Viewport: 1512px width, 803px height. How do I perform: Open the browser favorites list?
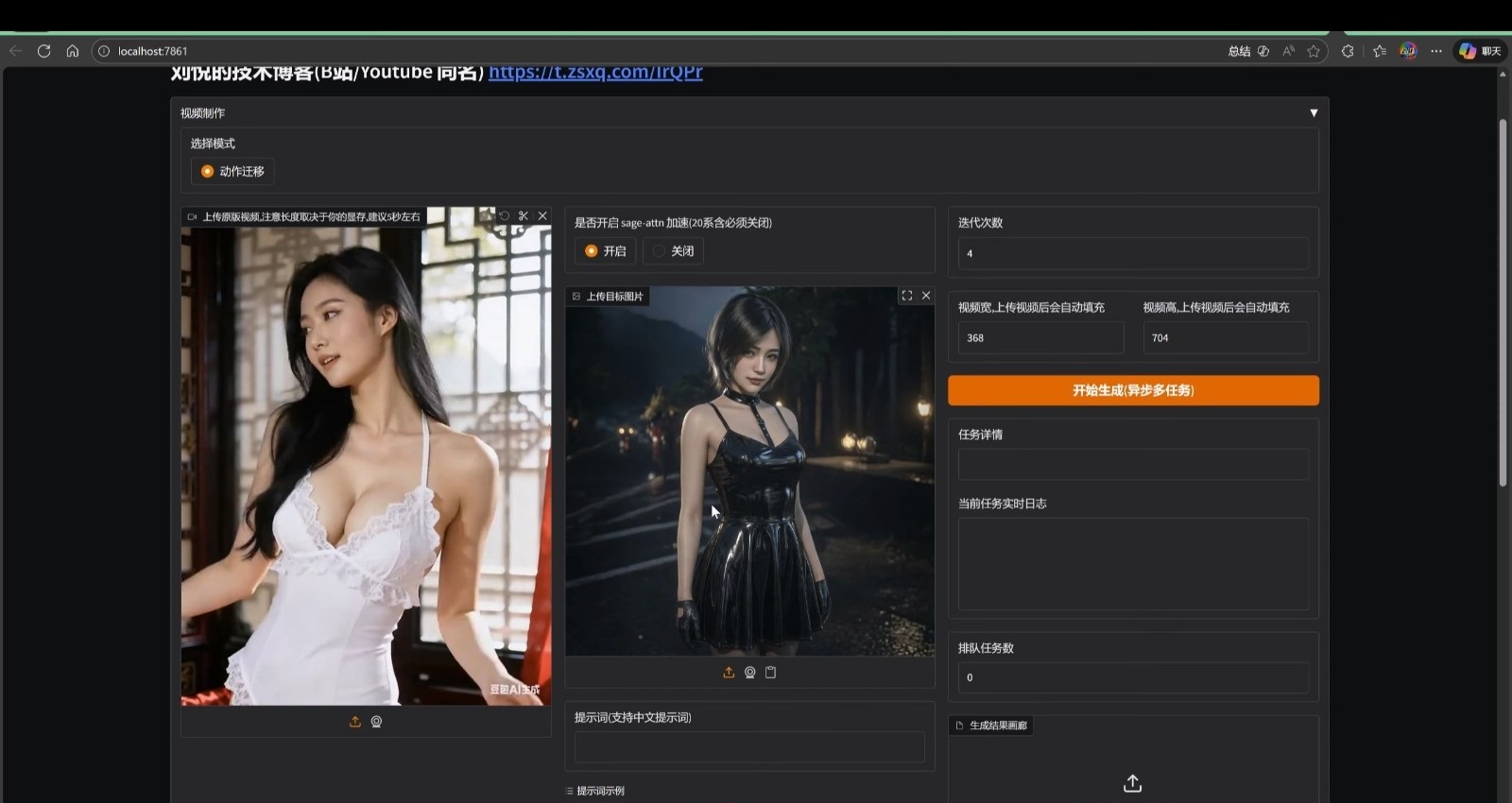tap(1379, 51)
